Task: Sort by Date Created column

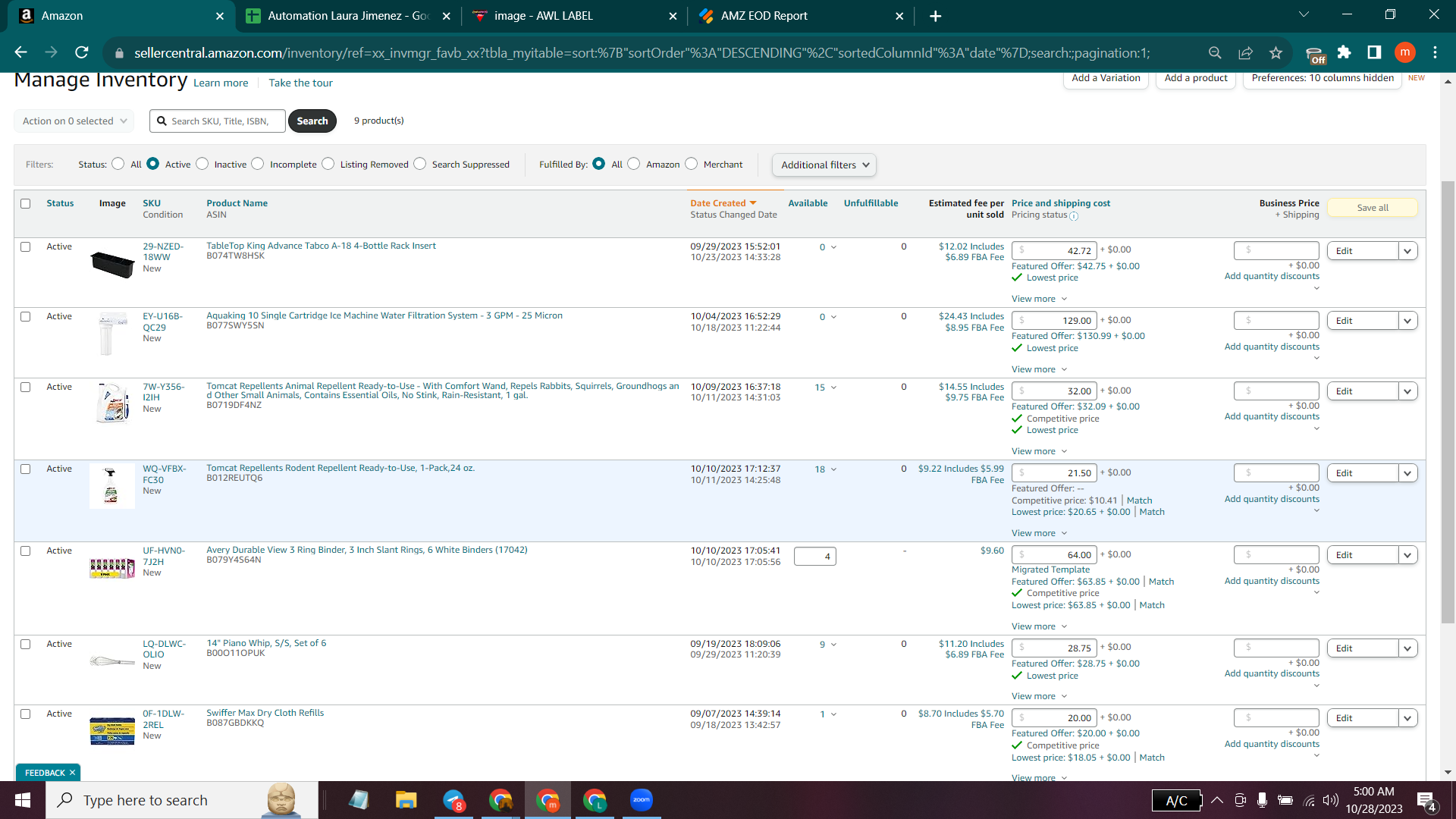Action: coord(723,203)
